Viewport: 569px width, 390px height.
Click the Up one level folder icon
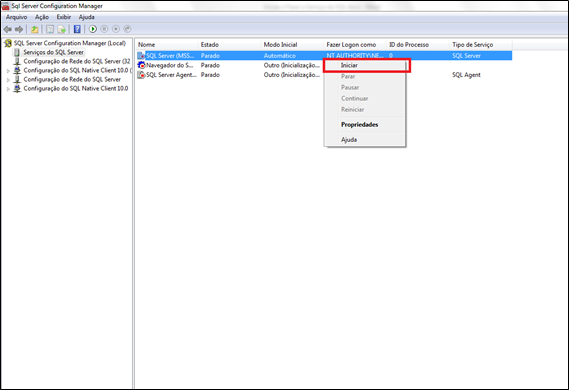34,29
